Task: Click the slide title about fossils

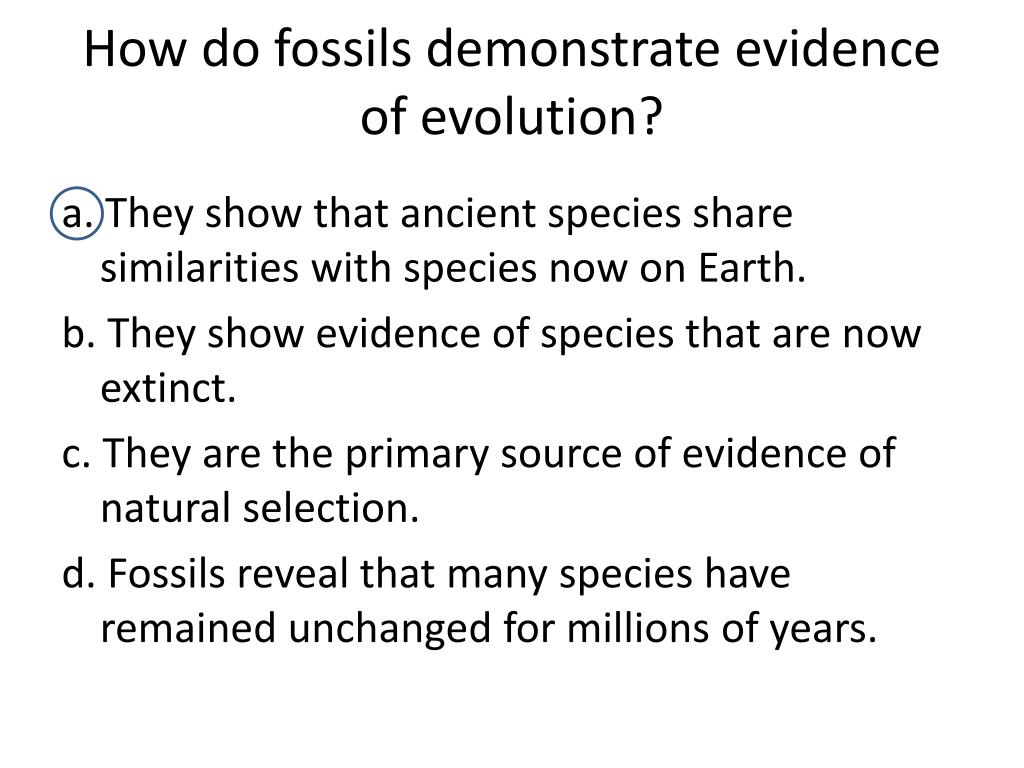Action: pos(512,82)
